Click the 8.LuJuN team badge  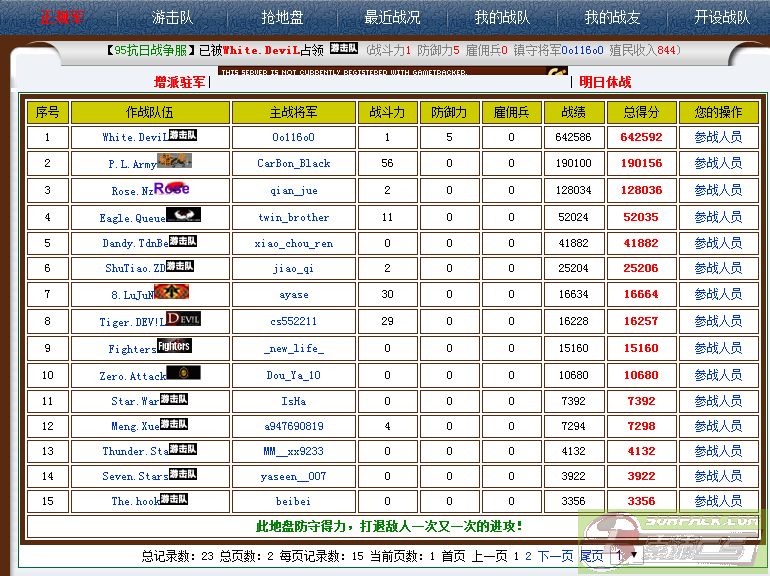point(171,293)
